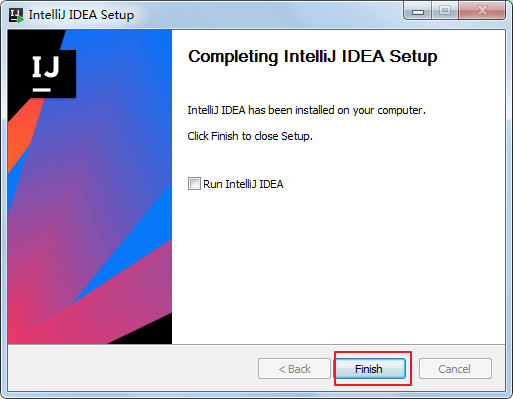Click the orange shape on the banner
The height and width of the screenshot is (399, 513).
click(x=22, y=133)
